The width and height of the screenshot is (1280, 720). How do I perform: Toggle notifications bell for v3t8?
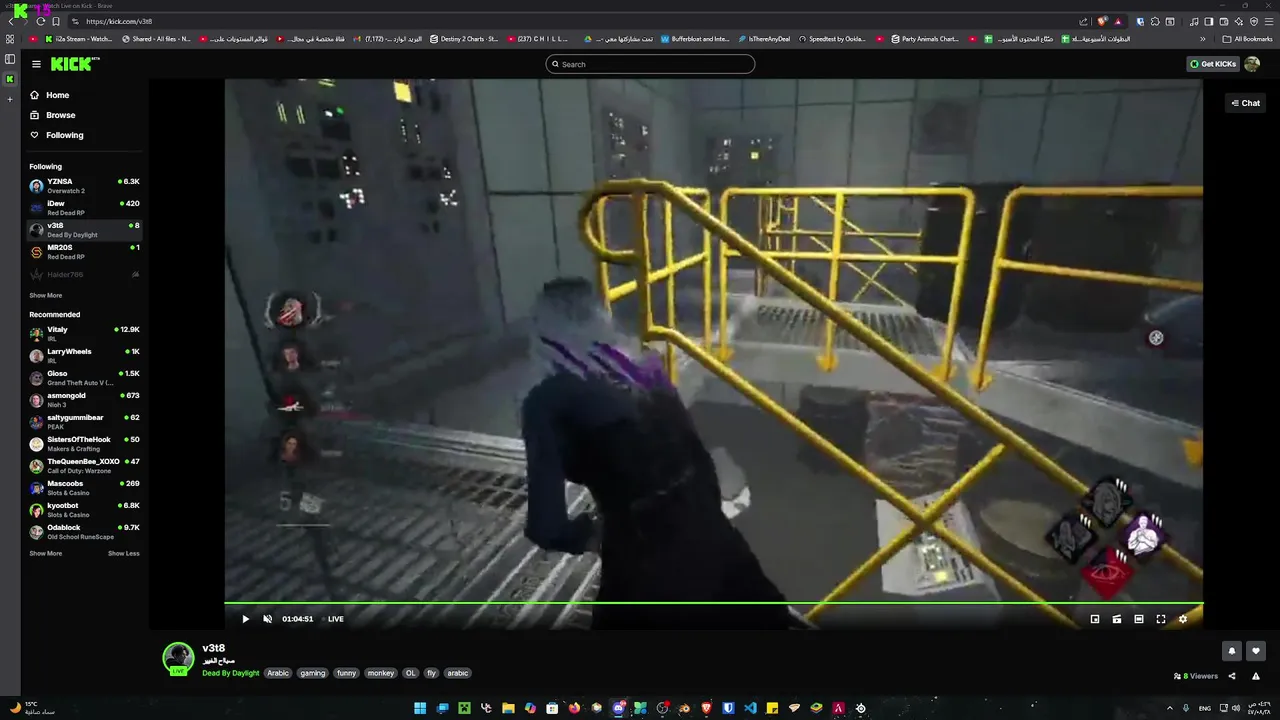(1232, 651)
